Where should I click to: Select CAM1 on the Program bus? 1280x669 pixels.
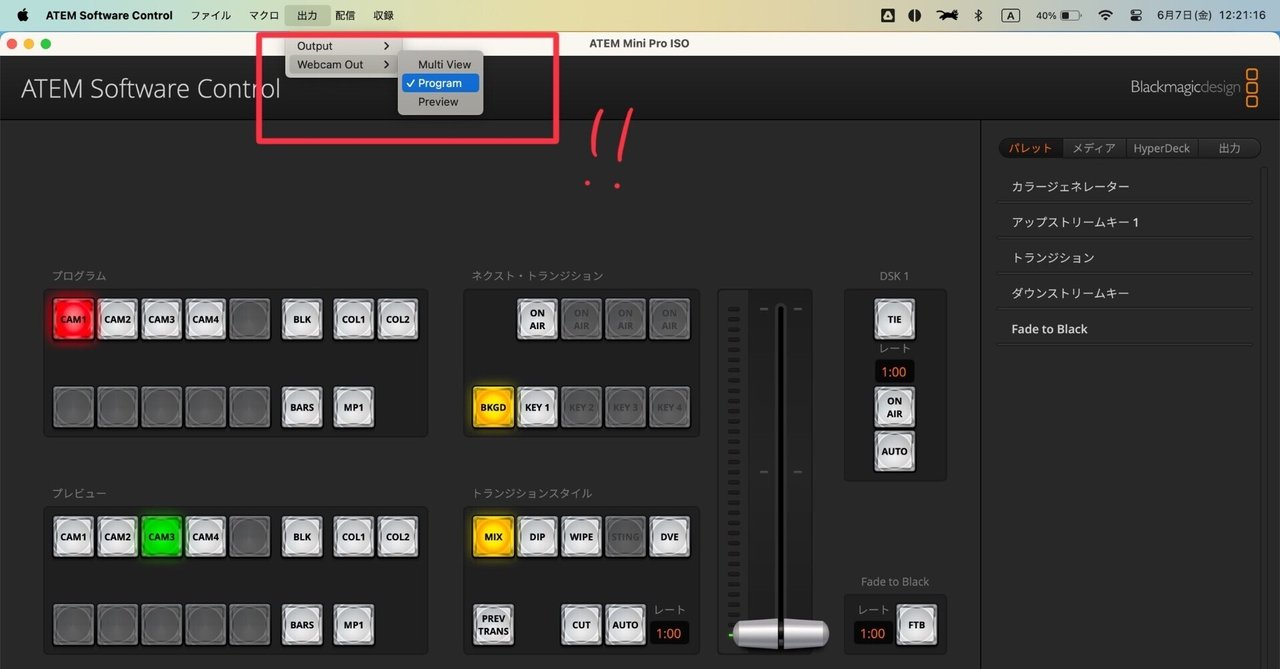point(73,319)
